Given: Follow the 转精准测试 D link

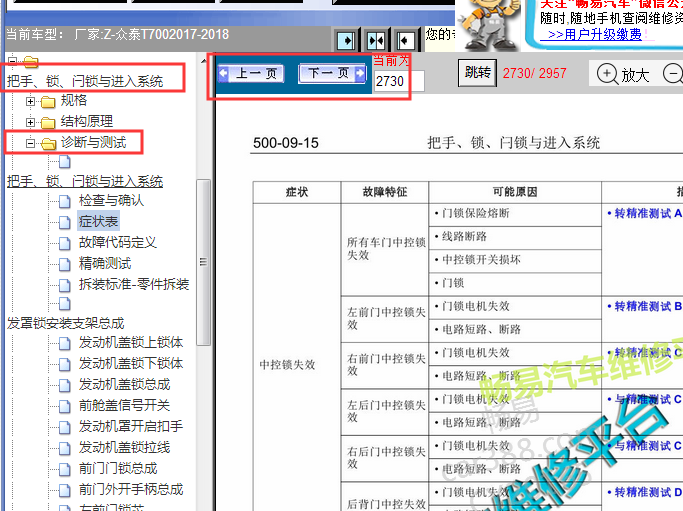Looking at the screenshot, I should click(x=644, y=492).
